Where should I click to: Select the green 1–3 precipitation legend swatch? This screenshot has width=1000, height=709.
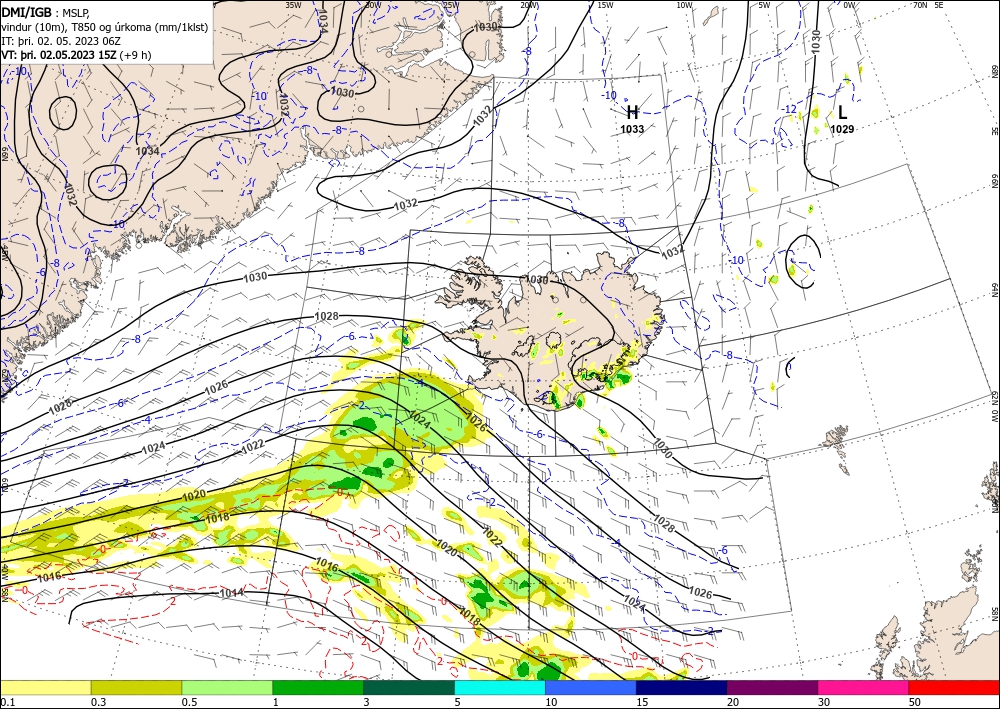(318, 687)
